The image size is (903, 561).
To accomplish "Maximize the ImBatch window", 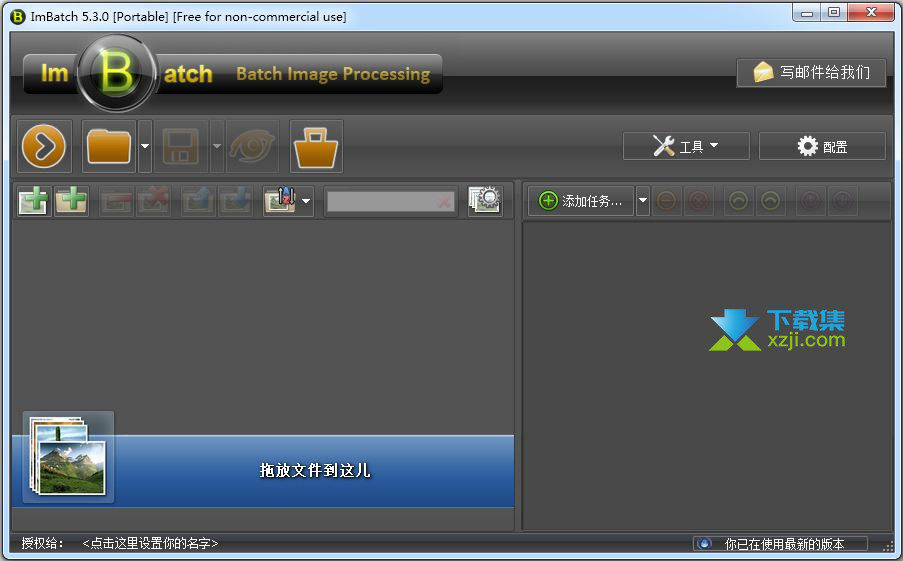I will tap(833, 13).
